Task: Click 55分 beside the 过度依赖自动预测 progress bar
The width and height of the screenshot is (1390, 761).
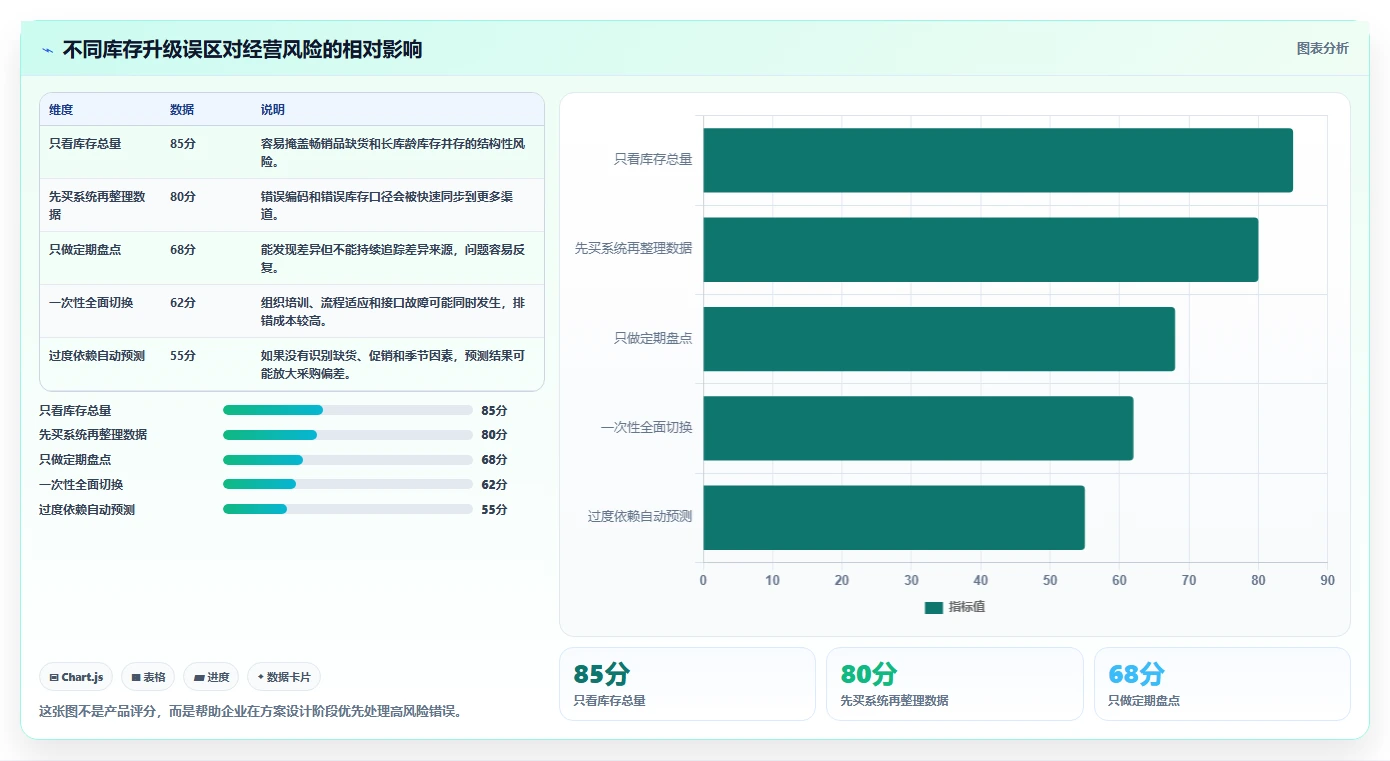Action: 494,510
